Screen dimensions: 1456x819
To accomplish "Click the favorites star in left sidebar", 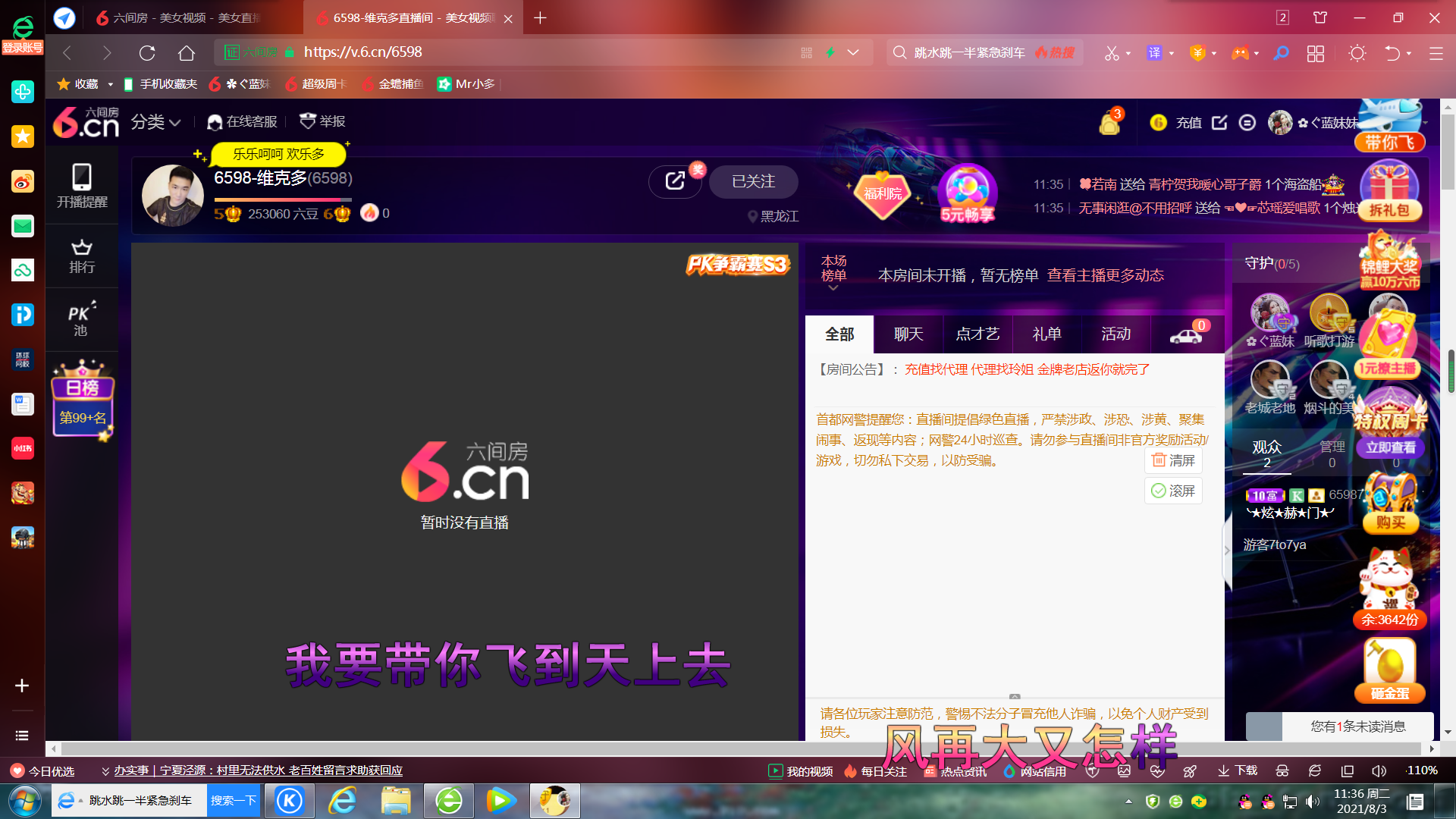I will tap(23, 136).
